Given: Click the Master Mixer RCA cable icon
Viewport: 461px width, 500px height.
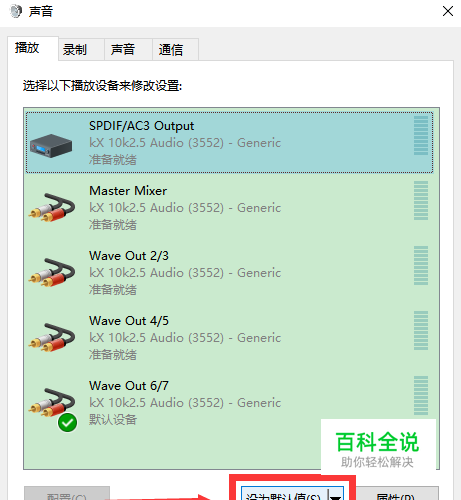Looking at the screenshot, I should coord(52,207).
